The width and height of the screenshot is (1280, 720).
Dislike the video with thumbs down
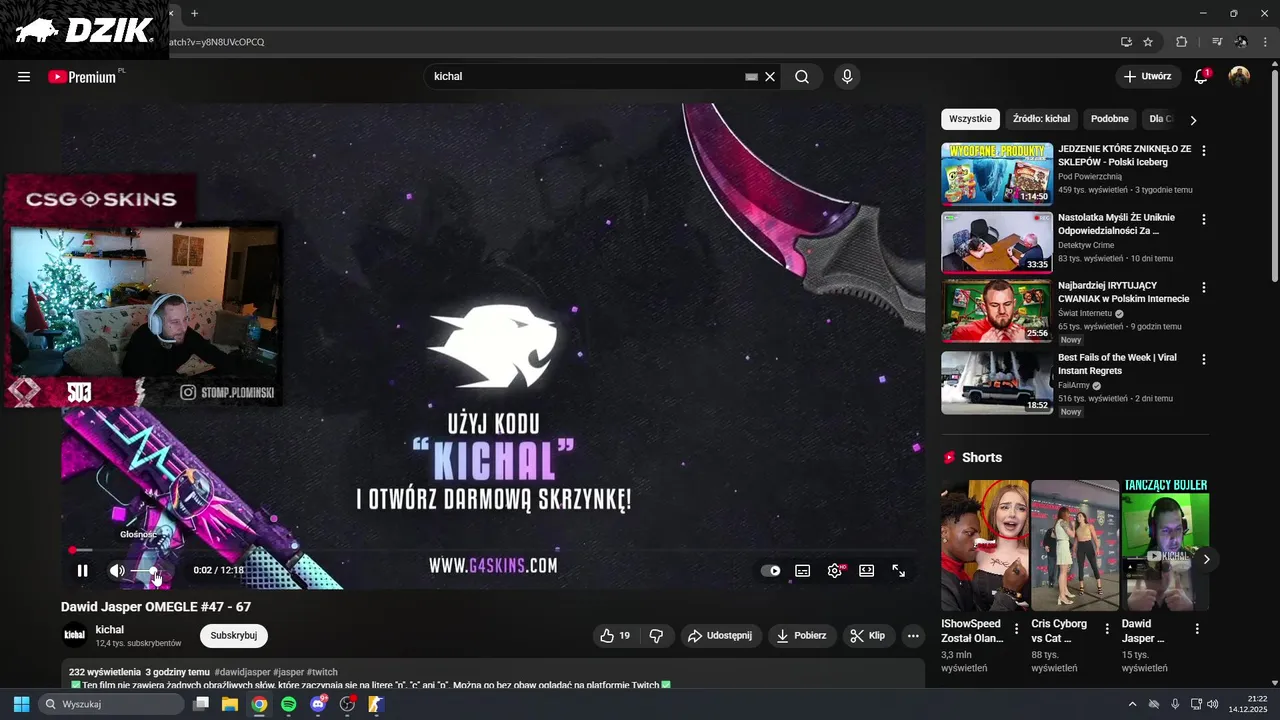657,635
